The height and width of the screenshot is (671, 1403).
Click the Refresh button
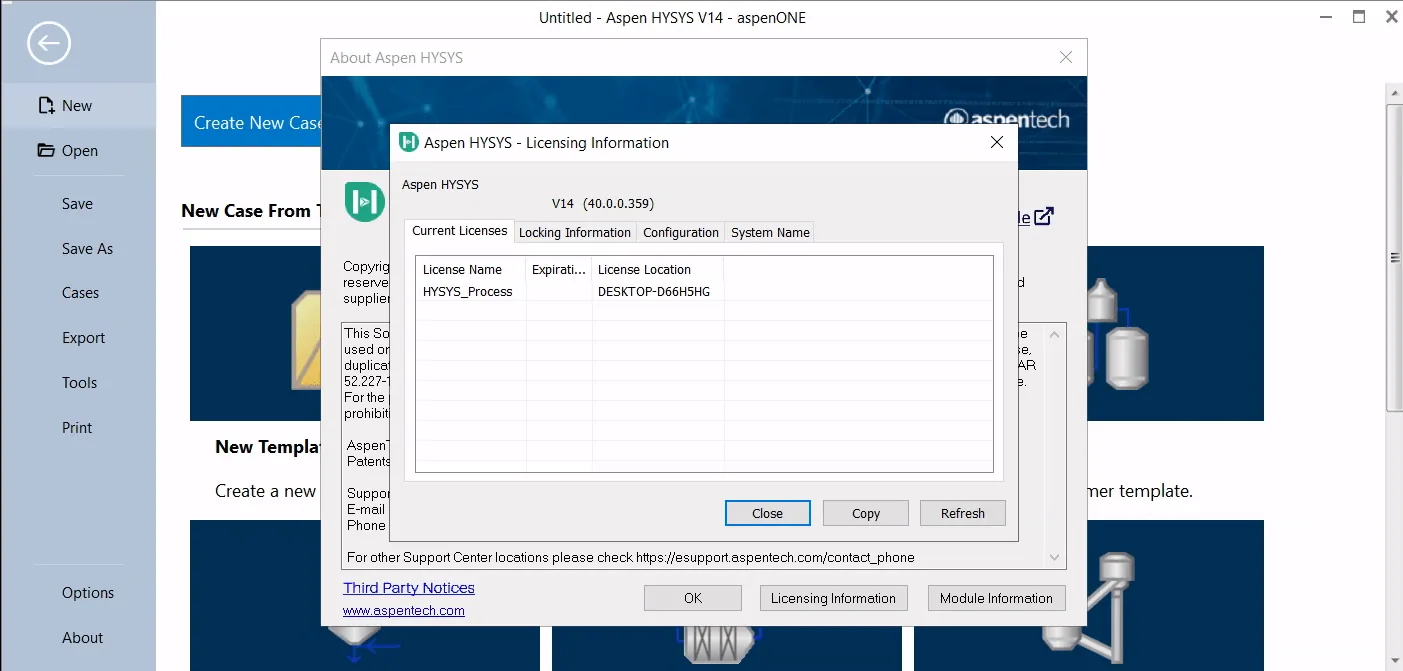click(x=963, y=513)
